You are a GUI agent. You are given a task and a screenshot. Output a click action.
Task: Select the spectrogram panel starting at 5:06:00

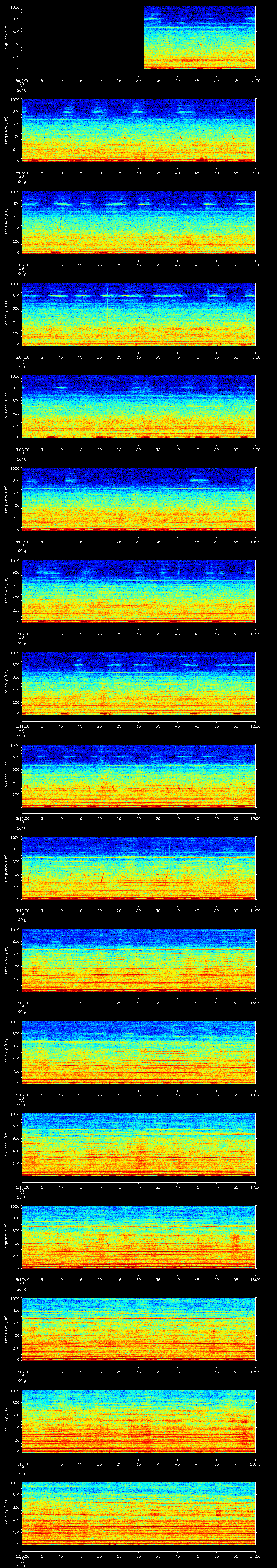pos(139,222)
